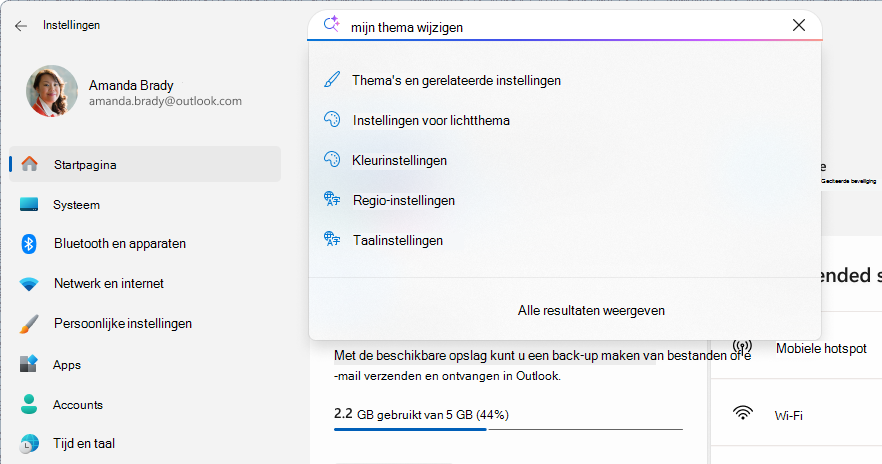Viewport: 882px width, 464px height.
Task: Click the brush icon beside Thema's result
Action: (332, 80)
